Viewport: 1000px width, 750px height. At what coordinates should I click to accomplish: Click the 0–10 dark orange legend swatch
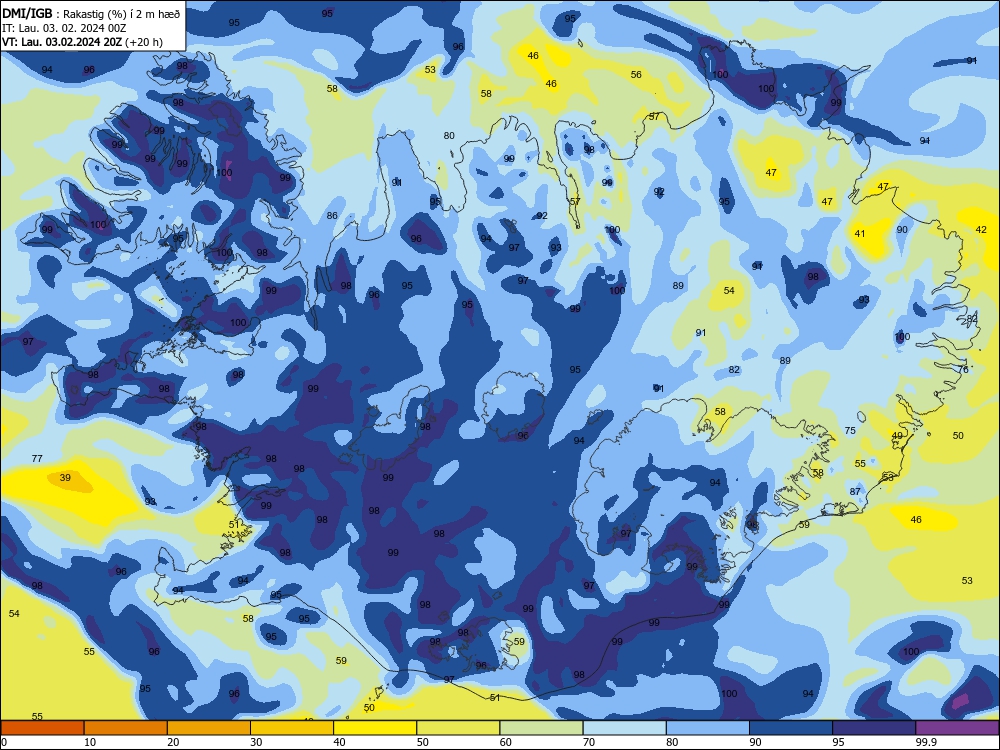point(42,728)
